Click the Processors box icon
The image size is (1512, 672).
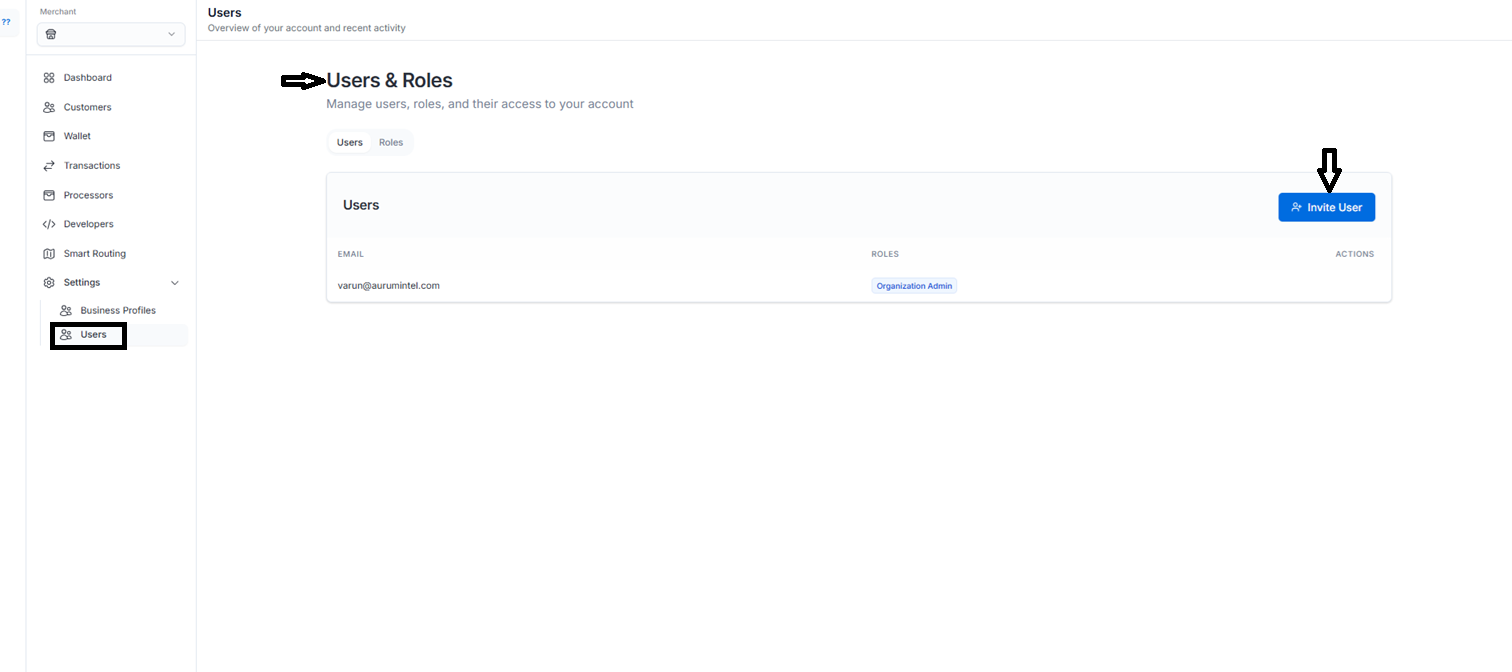click(x=49, y=195)
